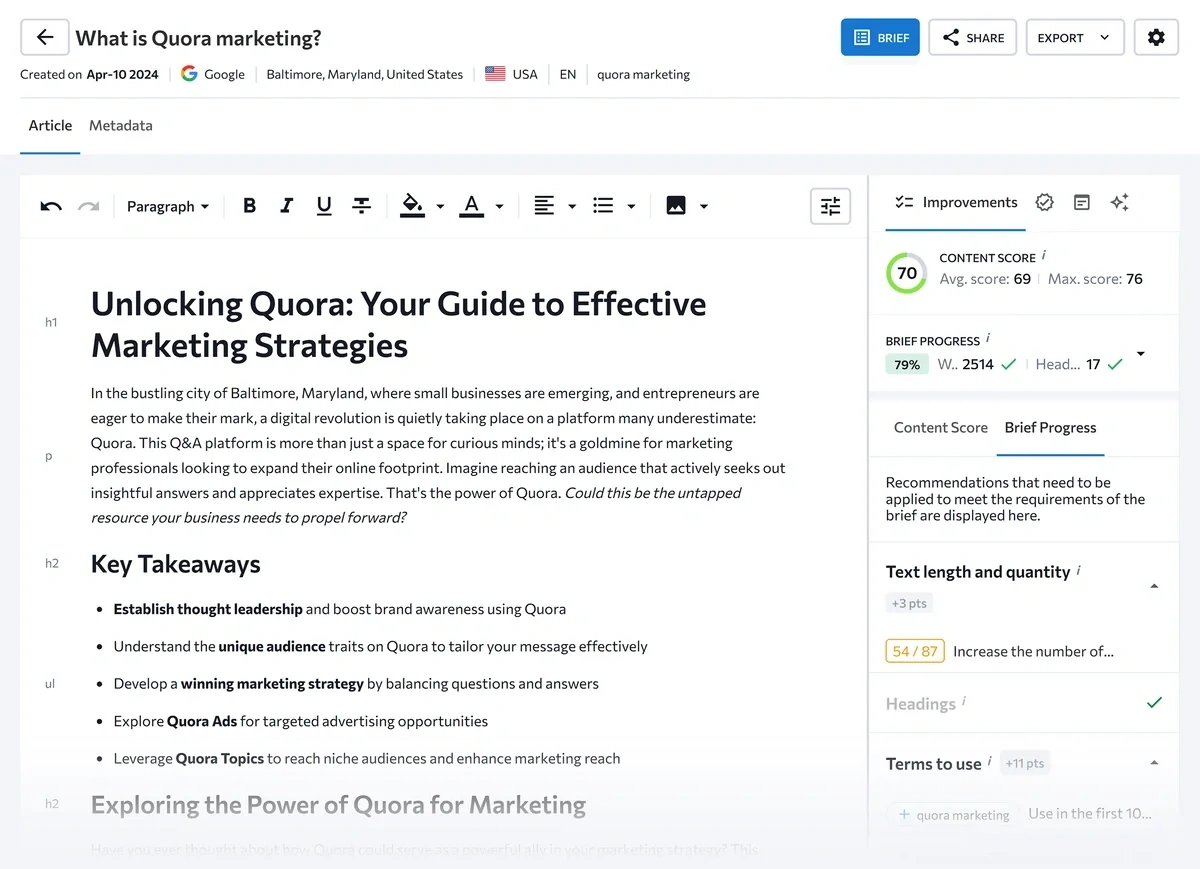Collapse the Text length and quantity section
Screen dimensions: 1200x869
pos(1154,586)
